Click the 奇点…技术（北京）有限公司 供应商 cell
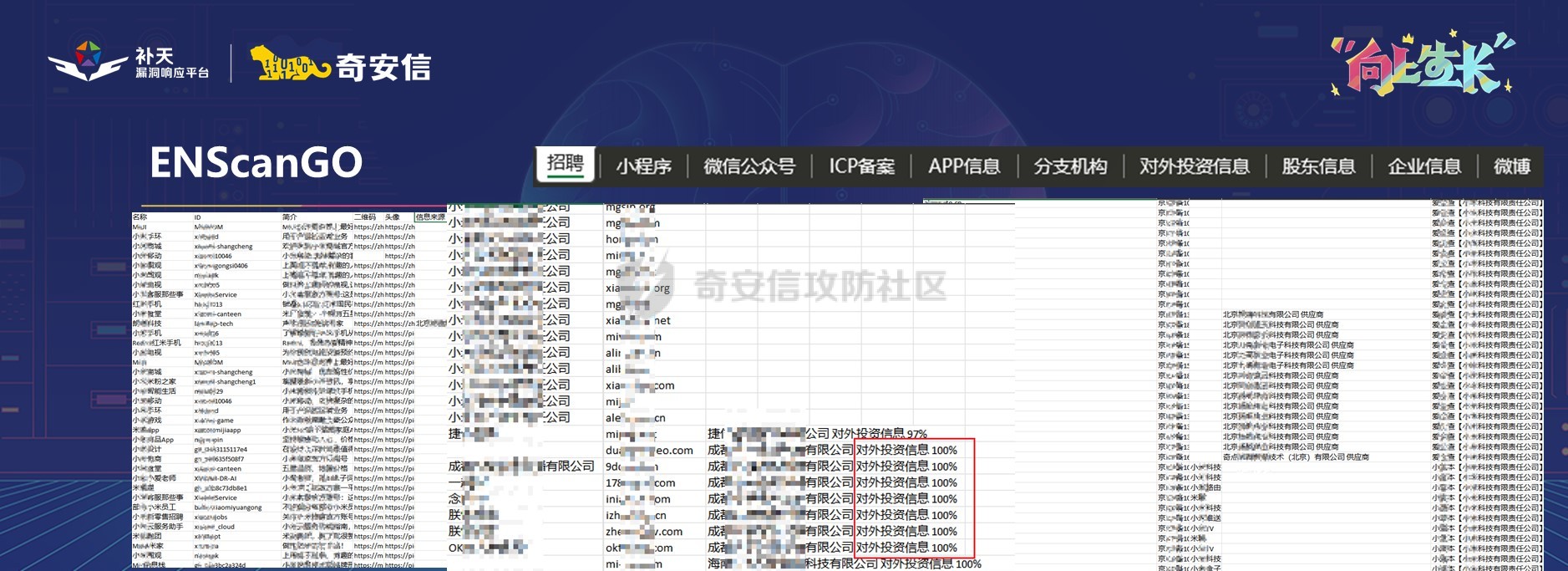Screen dimensions: 1568x571 (1296, 457)
